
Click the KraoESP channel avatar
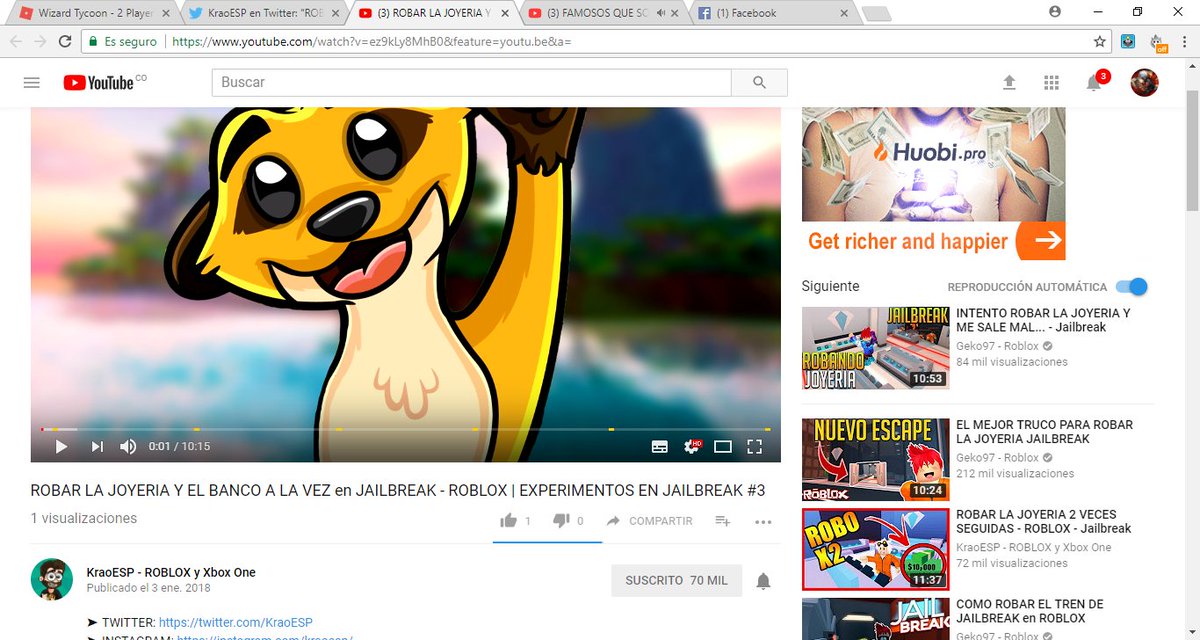click(51, 579)
